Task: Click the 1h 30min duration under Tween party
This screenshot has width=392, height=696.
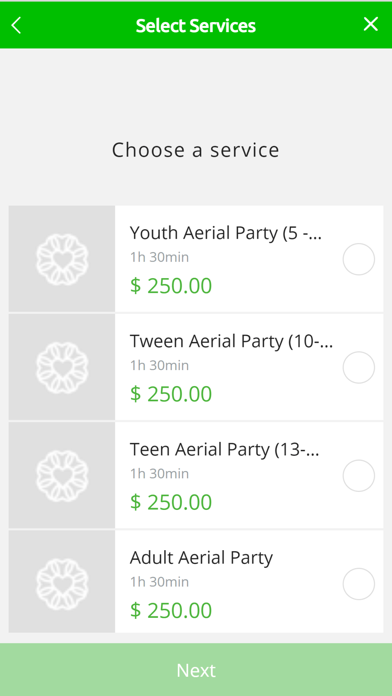Action: pyautogui.click(x=159, y=365)
